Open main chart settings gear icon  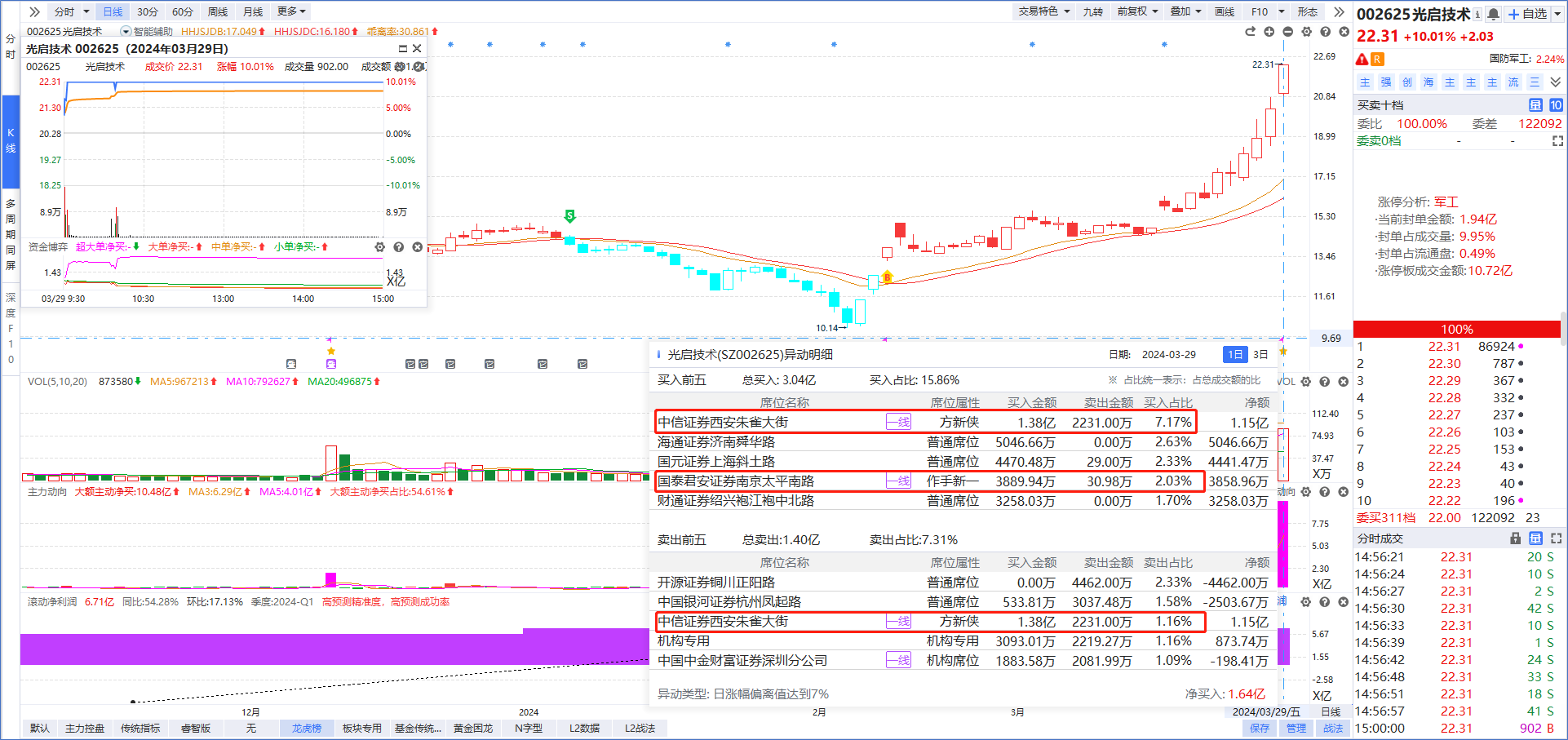pyautogui.click(x=1306, y=32)
